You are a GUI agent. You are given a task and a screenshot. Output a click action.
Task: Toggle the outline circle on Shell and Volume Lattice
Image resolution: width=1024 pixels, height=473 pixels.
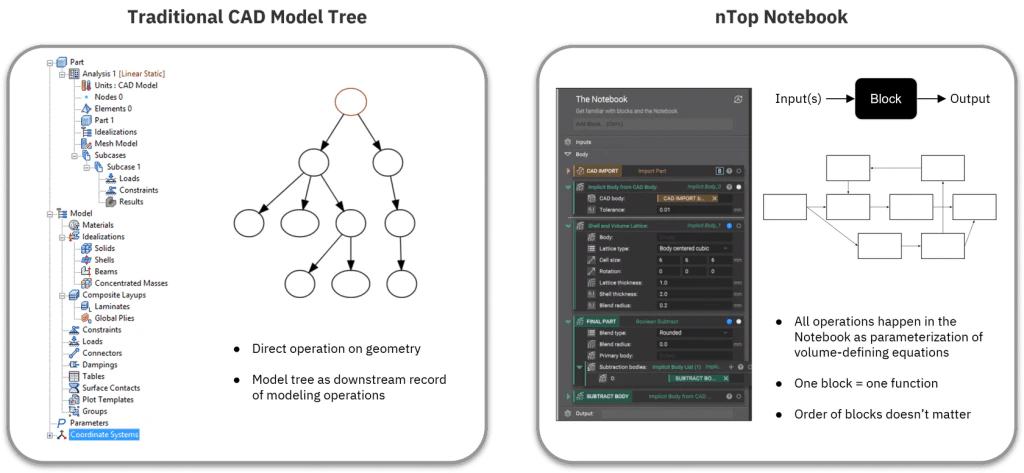click(739, 226)
